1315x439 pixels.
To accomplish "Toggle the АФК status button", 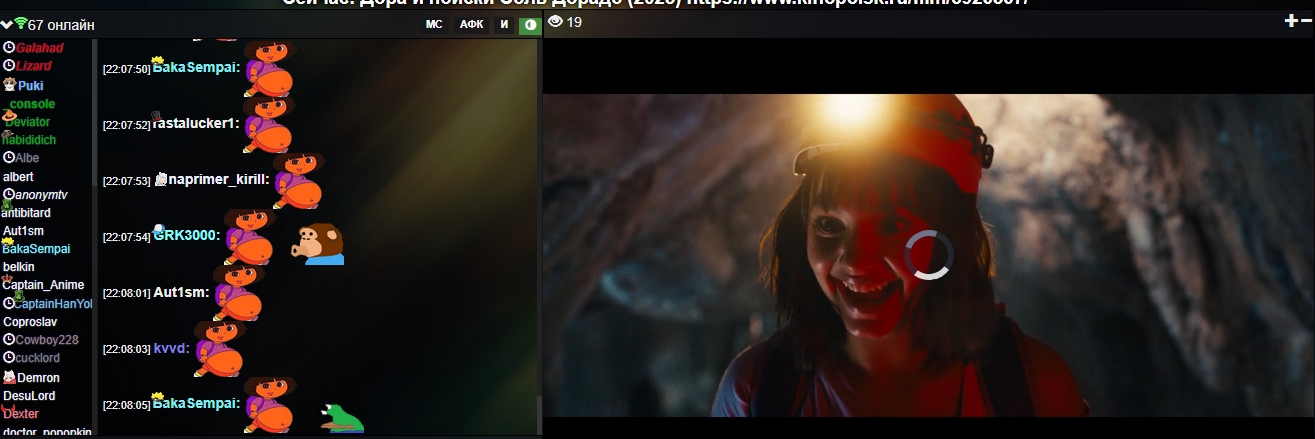I will pos(471,25).
